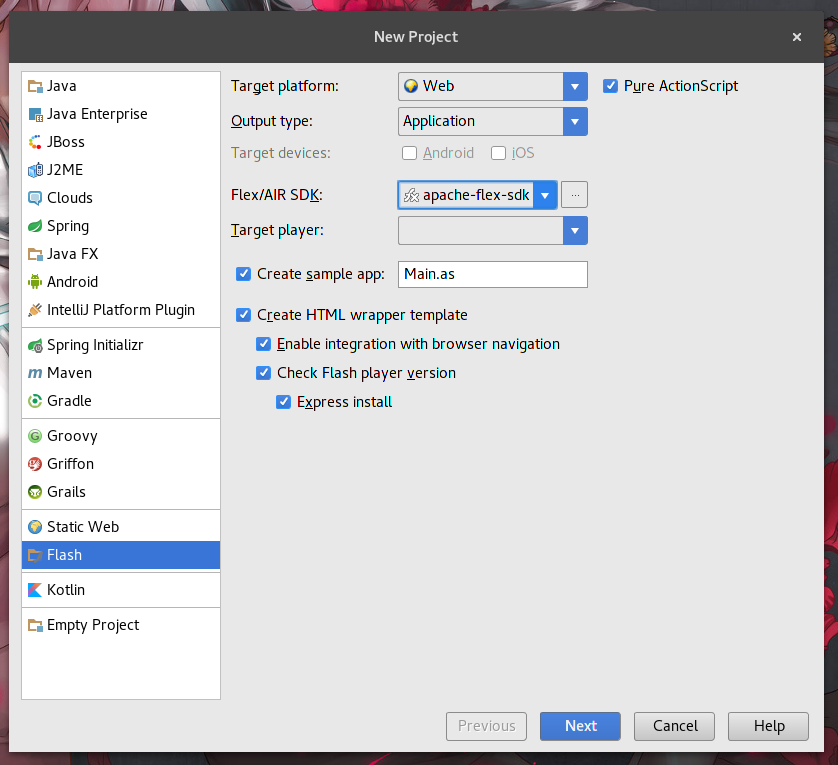Click the Help button
838x765 pixels.
769,726
